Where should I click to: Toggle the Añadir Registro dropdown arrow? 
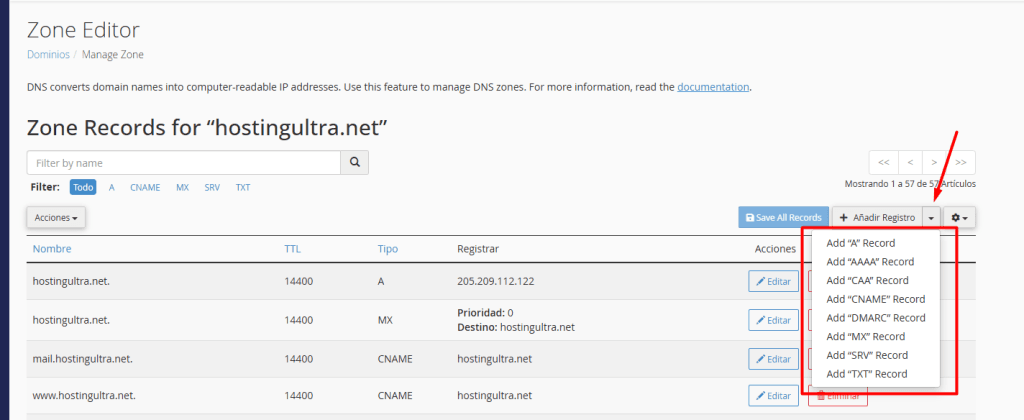coord(931,217)
